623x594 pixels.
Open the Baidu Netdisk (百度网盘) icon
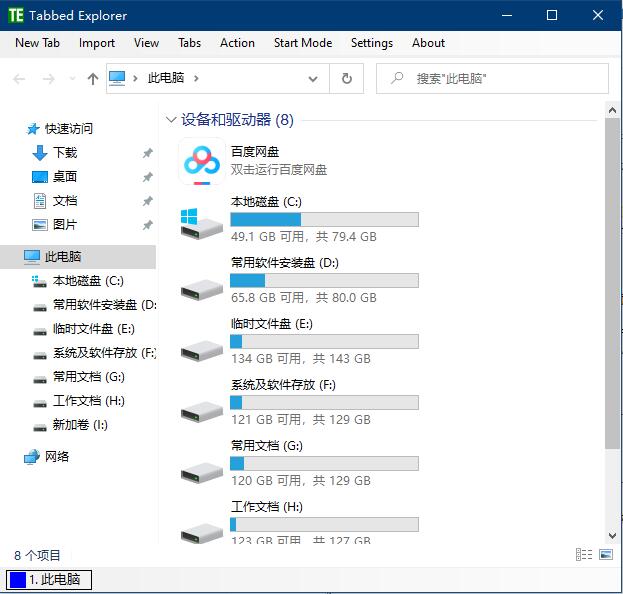pos(202,162)
